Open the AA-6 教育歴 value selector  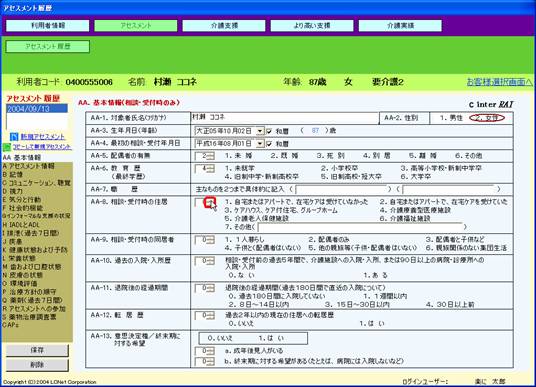pos(205,169)
